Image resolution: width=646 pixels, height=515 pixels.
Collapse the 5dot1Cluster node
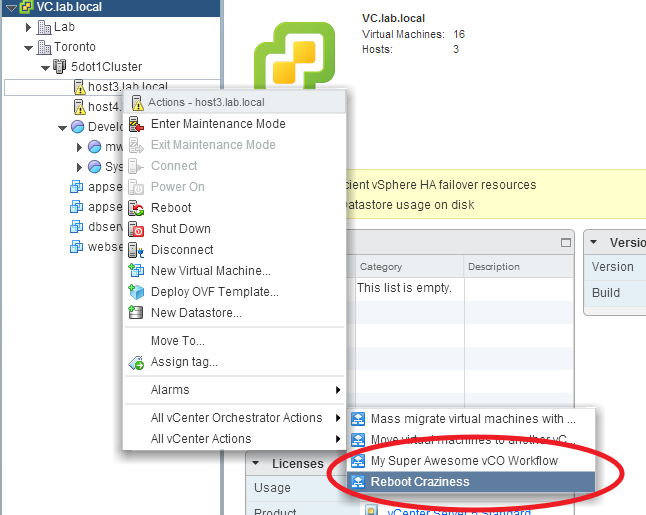[45, 68]
